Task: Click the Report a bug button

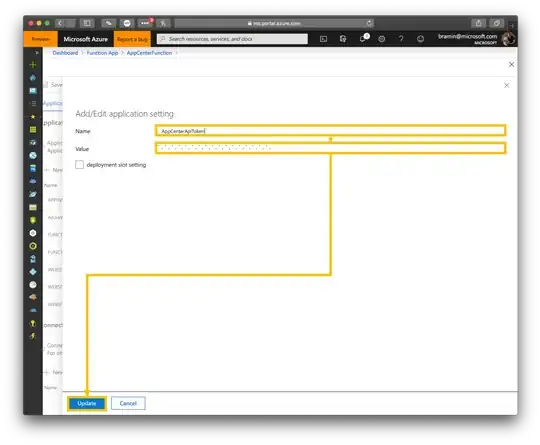Action: tap(132, 39)
